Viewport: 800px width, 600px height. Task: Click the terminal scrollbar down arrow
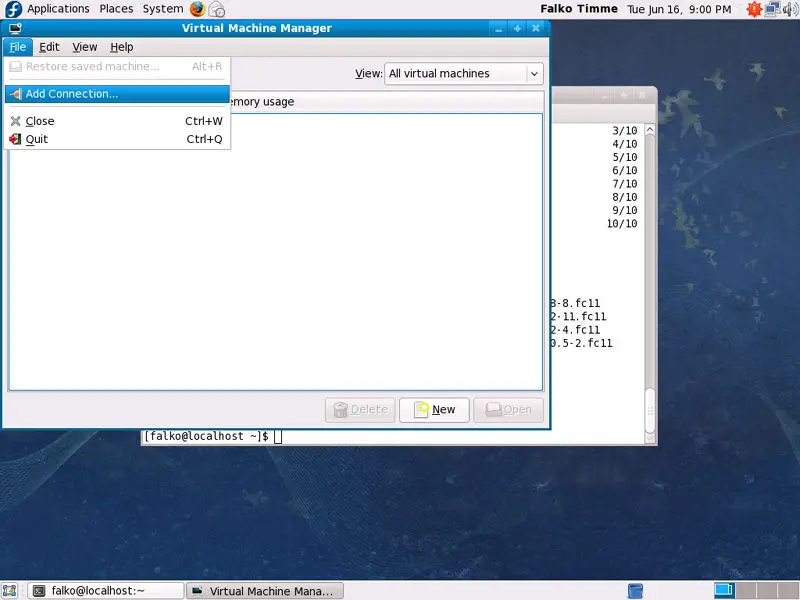click(649, 437)
